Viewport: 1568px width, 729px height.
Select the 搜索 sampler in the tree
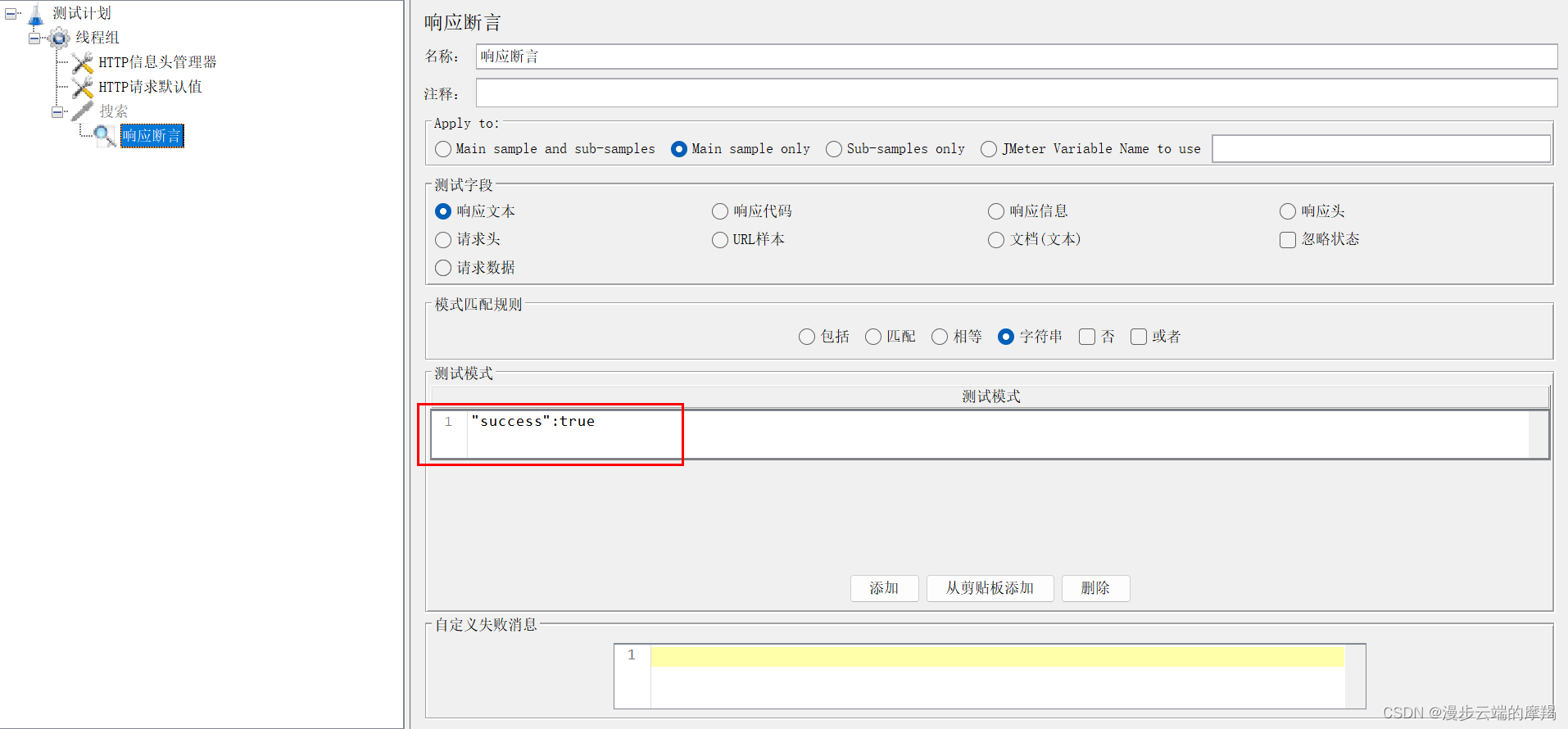[114, 111]
